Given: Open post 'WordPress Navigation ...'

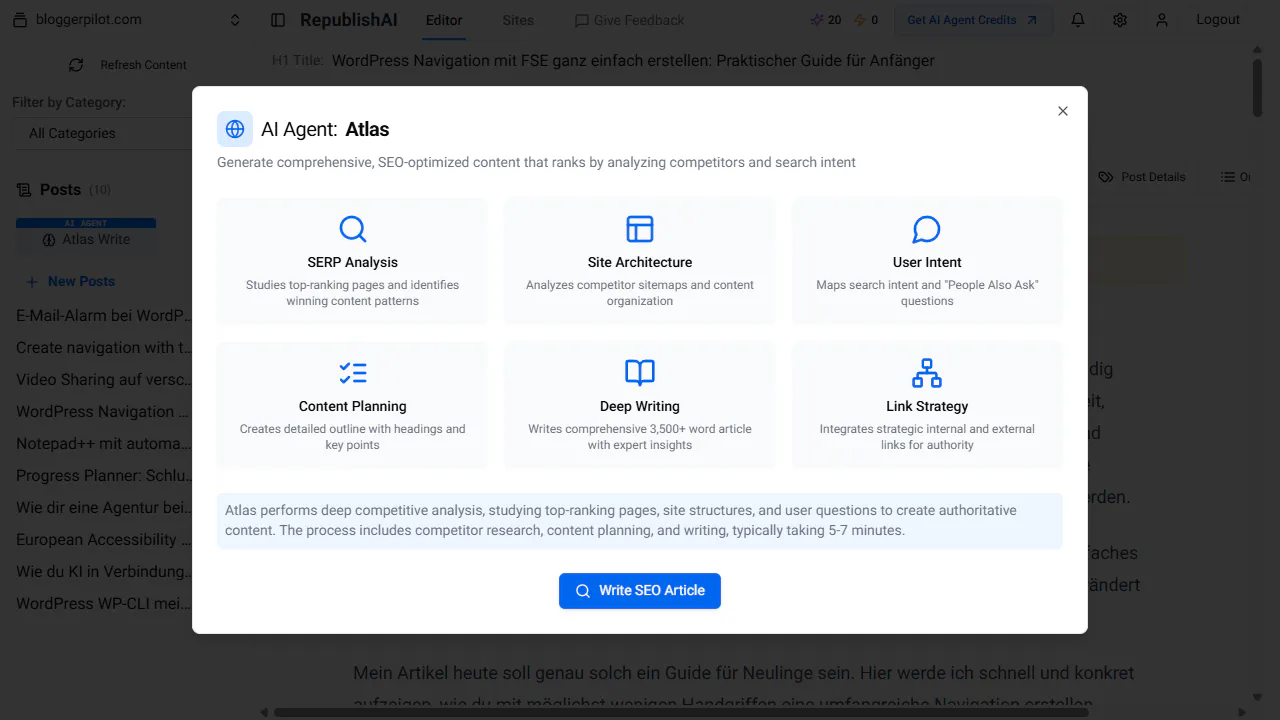Looking at the screenshot, I should coord(102,412).
